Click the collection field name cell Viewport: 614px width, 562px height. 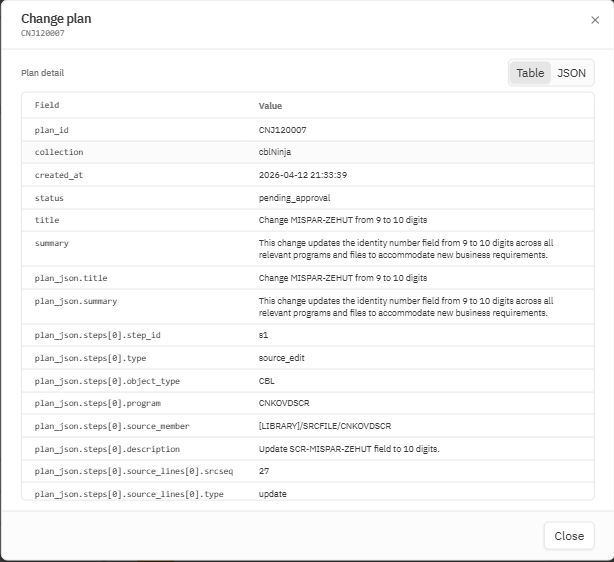point(59,152)
